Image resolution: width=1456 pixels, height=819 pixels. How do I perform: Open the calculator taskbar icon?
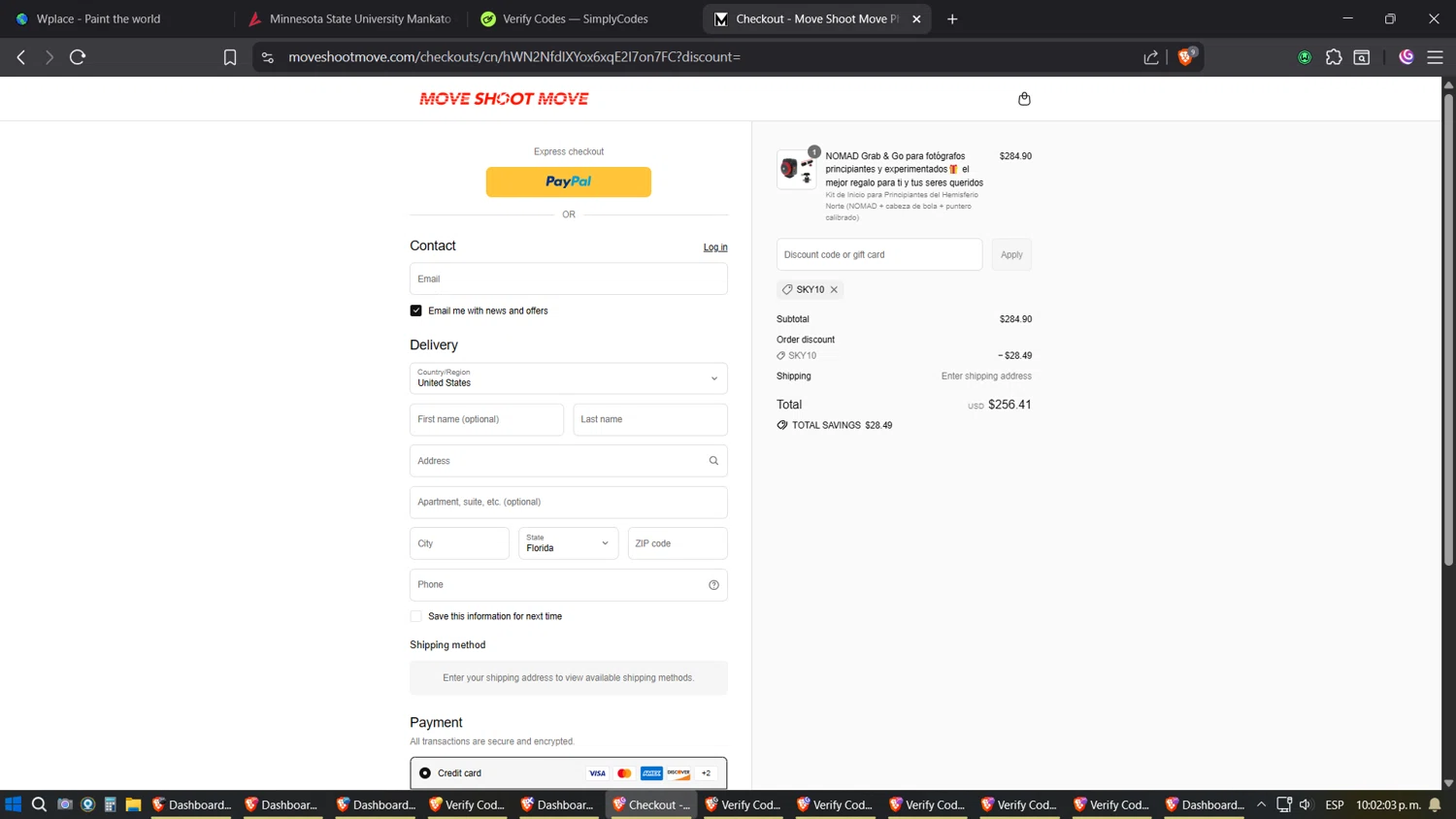coord(110,804)
